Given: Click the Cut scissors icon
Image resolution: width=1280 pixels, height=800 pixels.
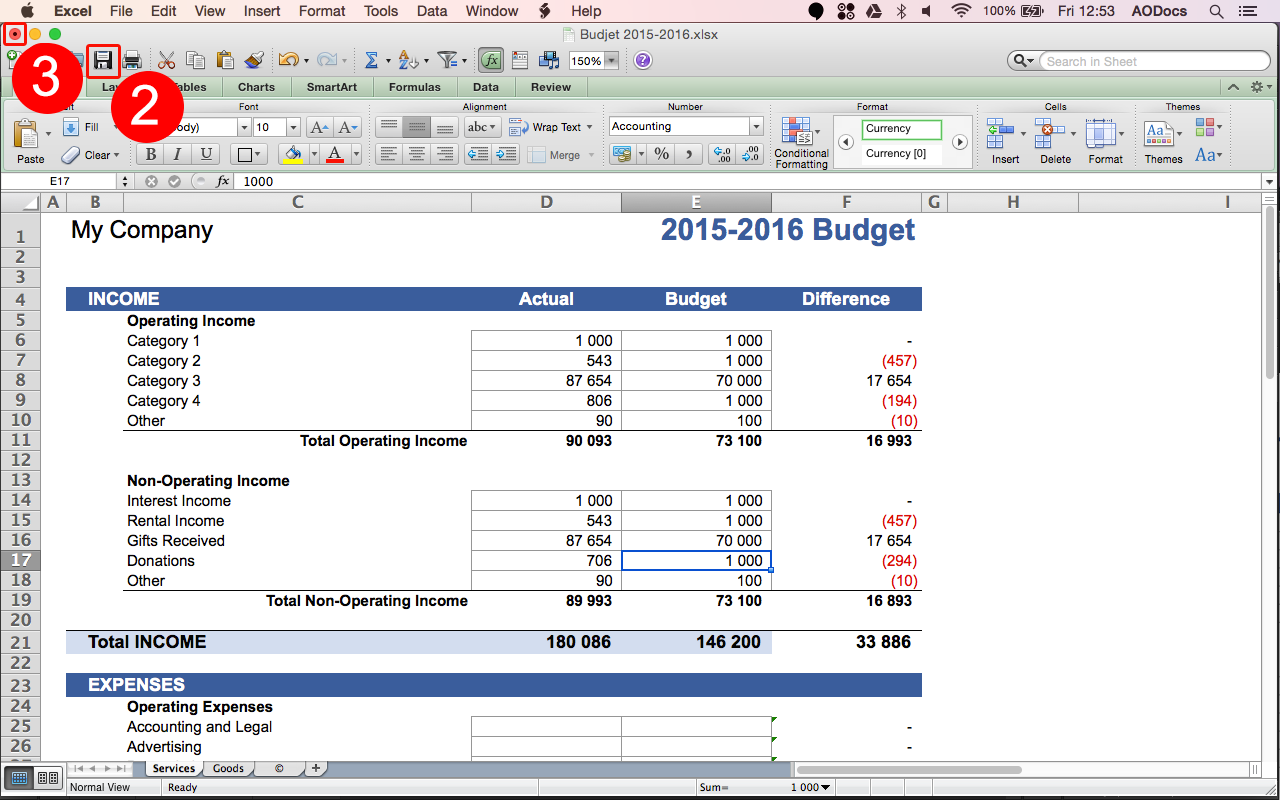Looking at the screenshot, I should tap(167, 61).
